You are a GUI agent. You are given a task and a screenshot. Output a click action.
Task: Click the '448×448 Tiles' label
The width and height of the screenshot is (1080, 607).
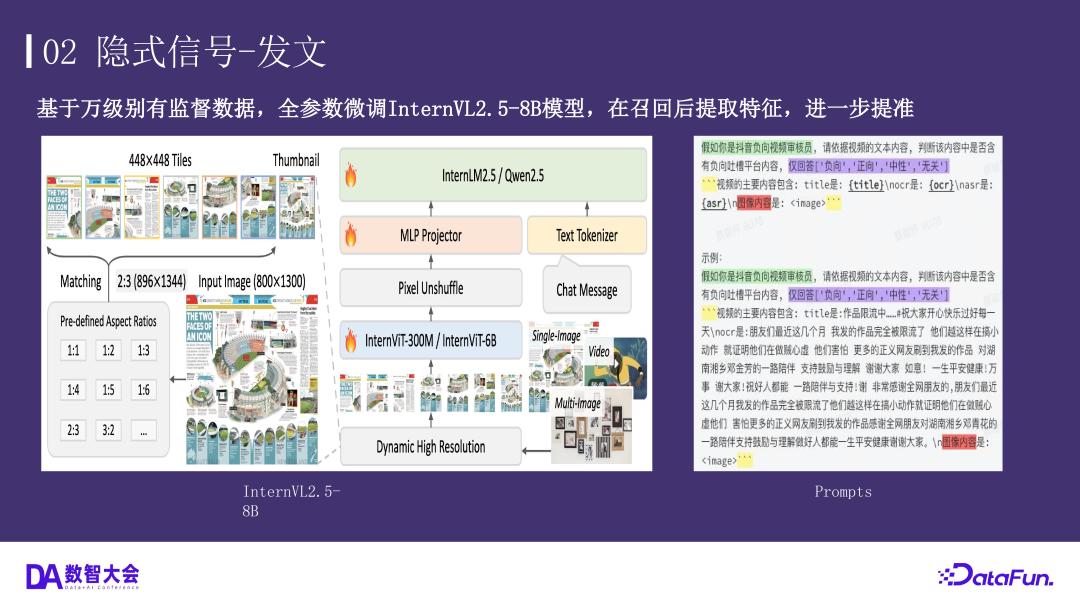pos(160,161)
